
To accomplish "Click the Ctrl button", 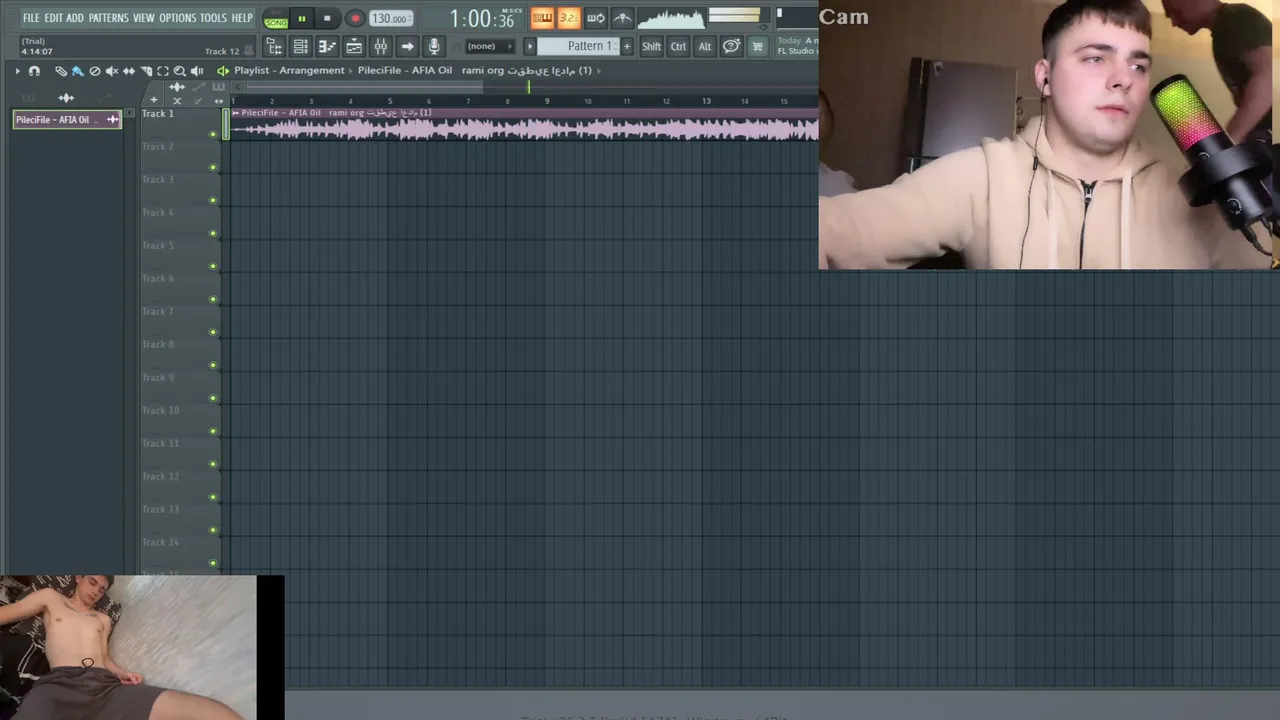I will (678, 46).
